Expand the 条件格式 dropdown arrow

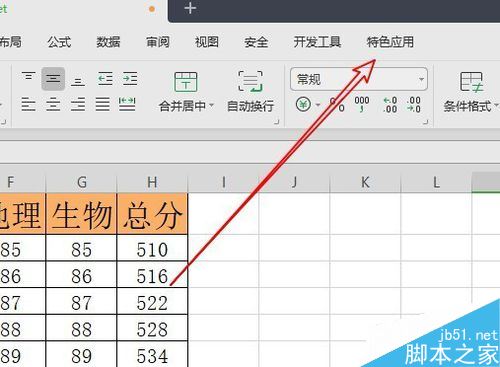pos(496,106)
